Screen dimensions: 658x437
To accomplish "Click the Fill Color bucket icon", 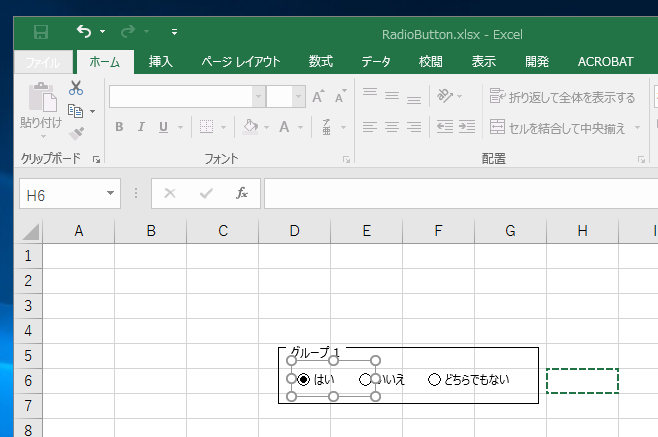I will tap(250, 127).
